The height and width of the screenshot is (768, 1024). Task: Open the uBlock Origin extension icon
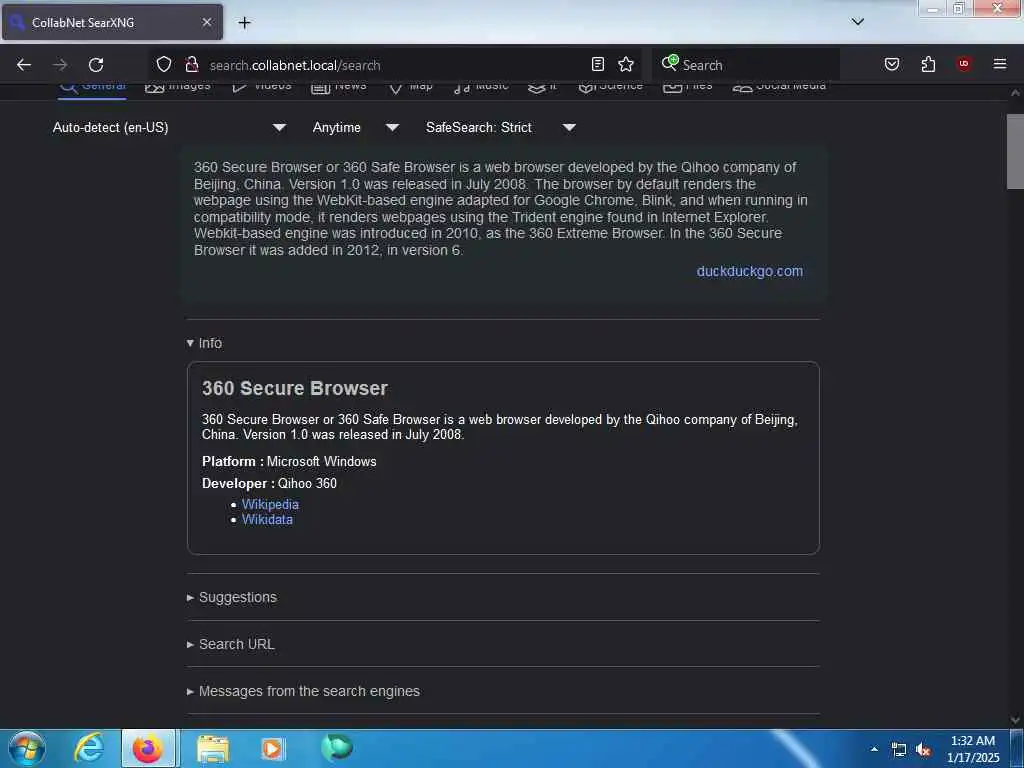point(963,64)
